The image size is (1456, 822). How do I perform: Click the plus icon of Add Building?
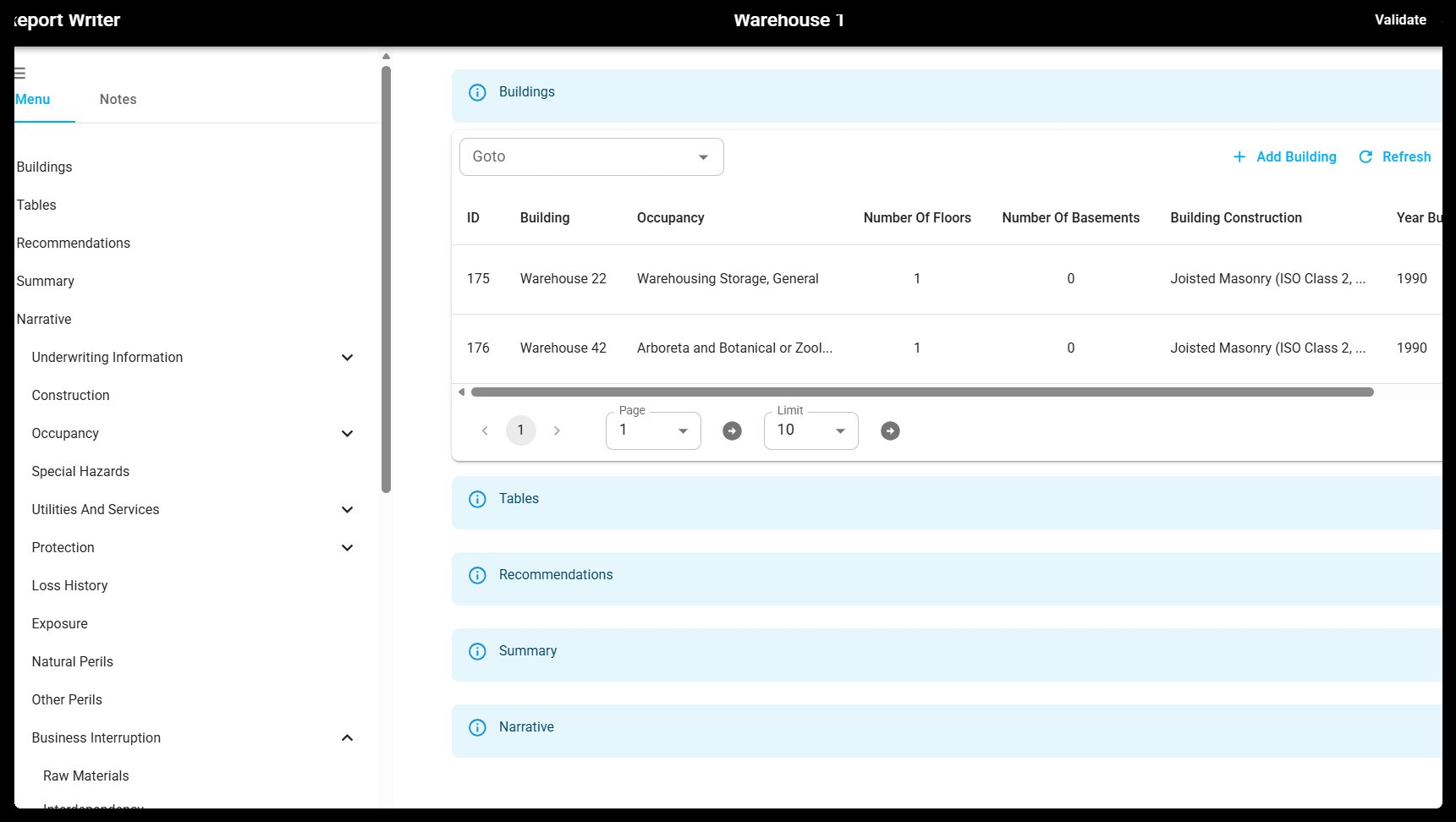(1239, 156)
